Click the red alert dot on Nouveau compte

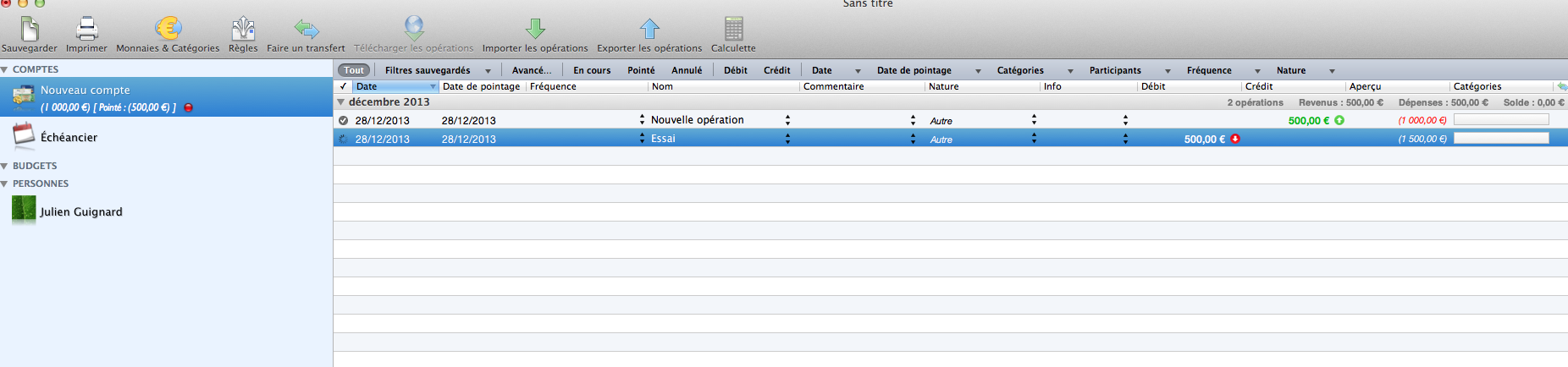(188, 107)
